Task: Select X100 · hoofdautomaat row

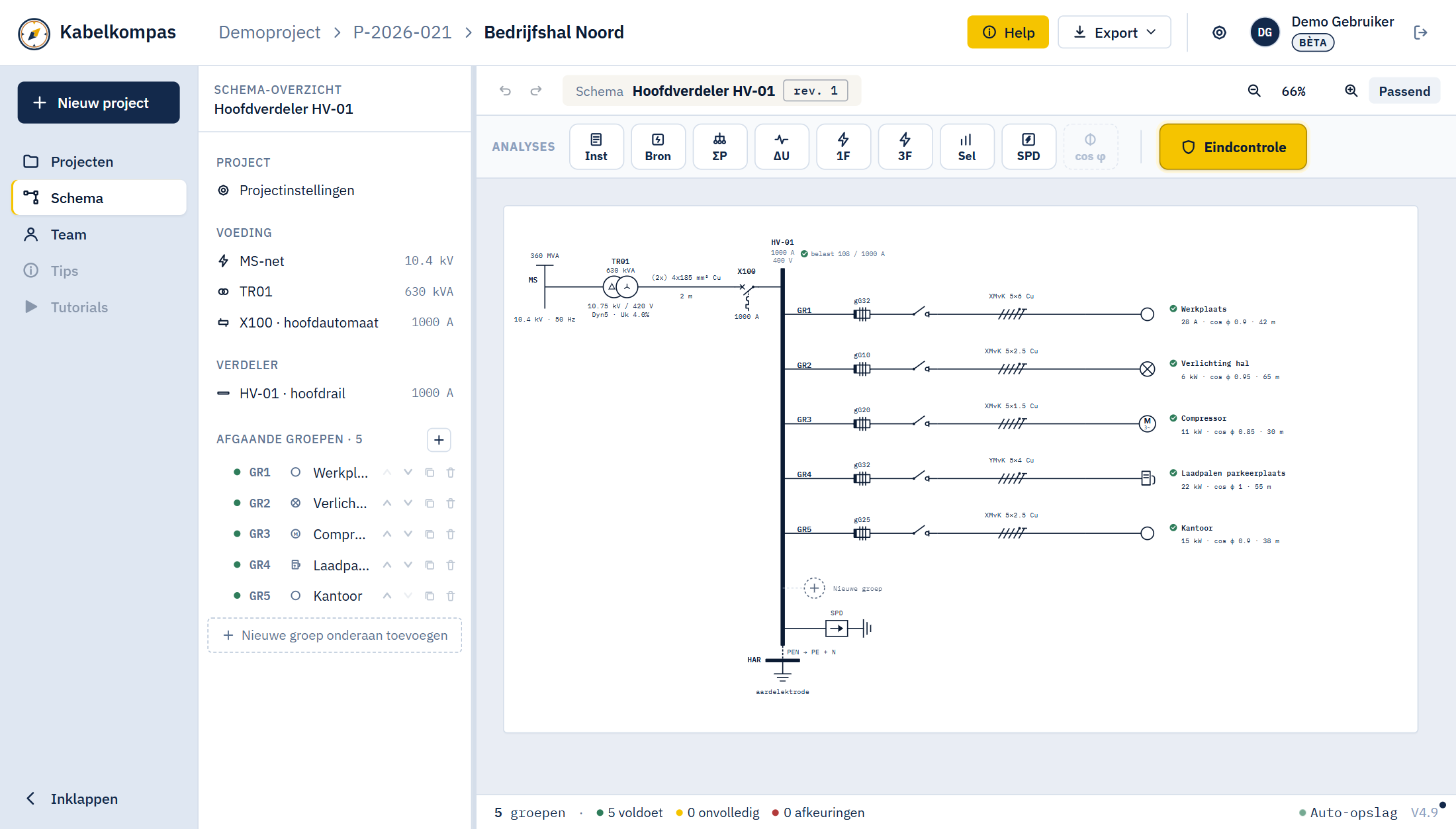Action: 335,323
